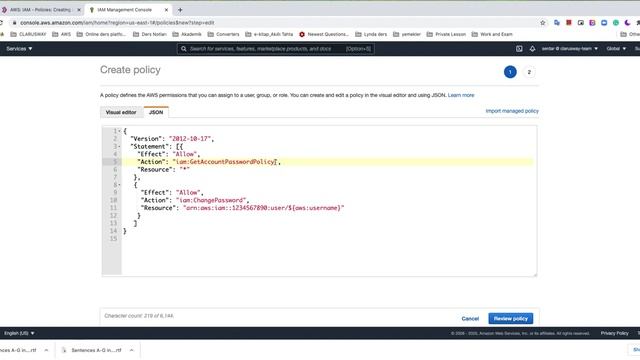Open the CLARUSWAY bookmark folder
640x360 pixels.
[x=28, y=34]
